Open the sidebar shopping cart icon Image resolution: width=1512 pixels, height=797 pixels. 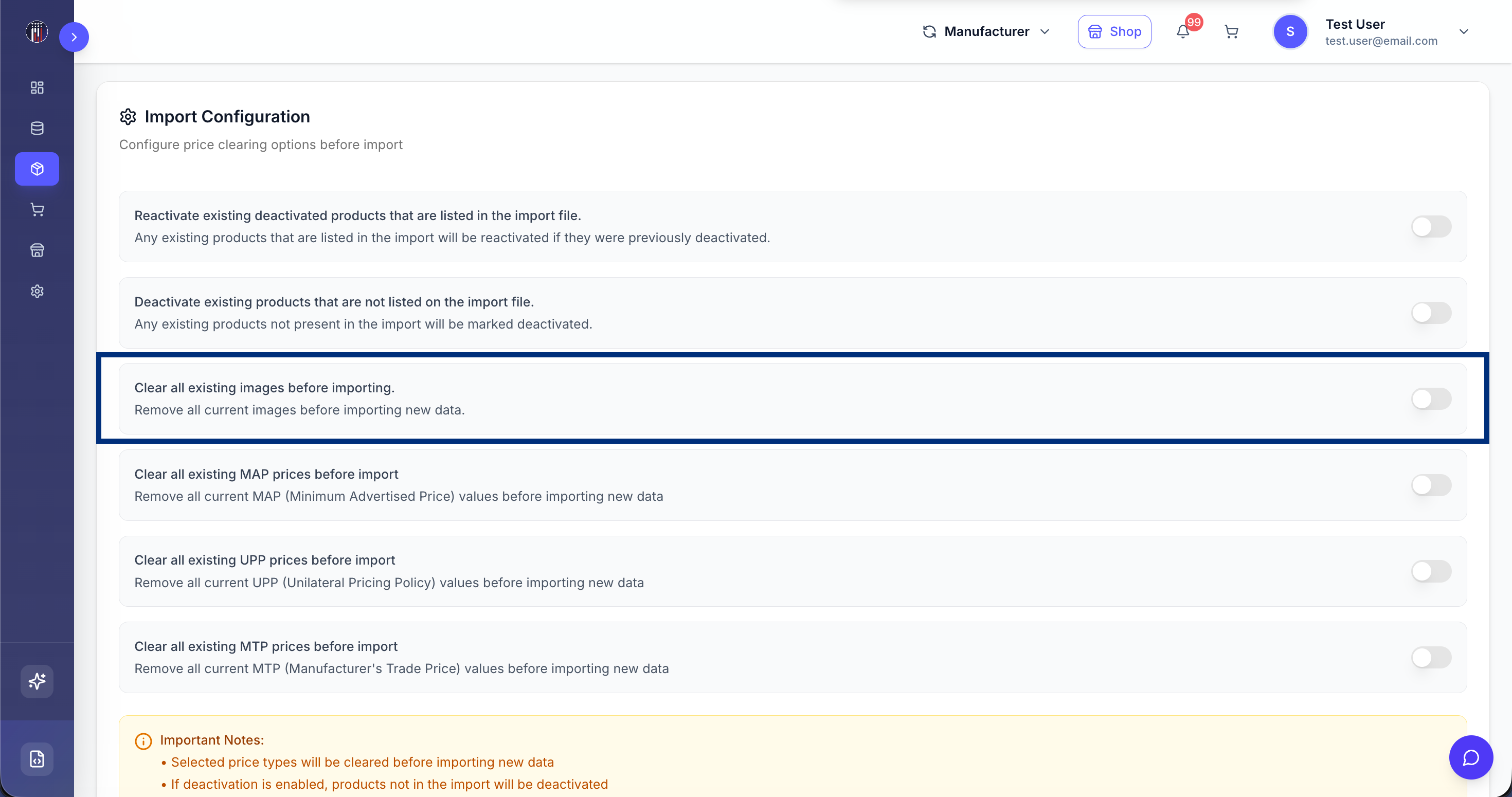(x=37, y=209)
